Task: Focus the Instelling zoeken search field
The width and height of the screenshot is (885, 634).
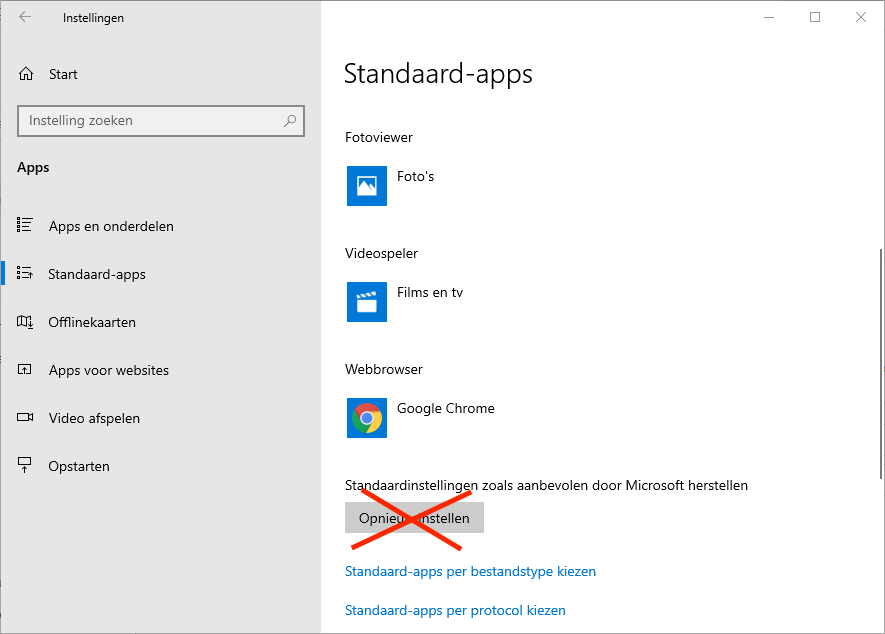Action: pyautogui.click(x=150, y=121)
